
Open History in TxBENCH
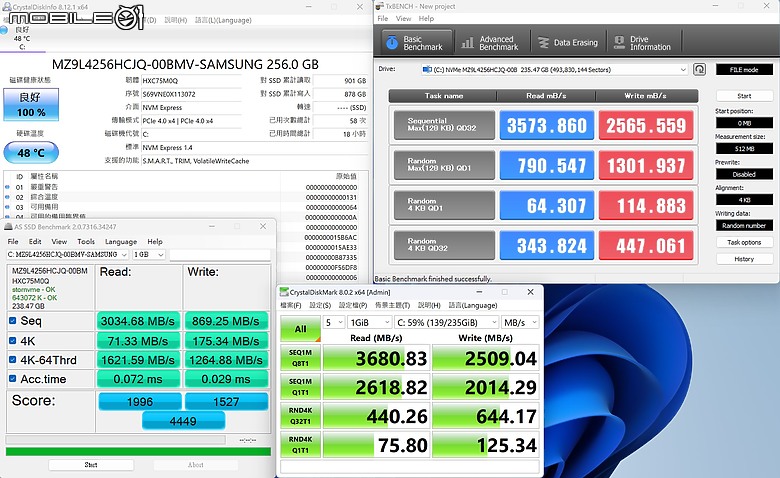(744, 259)
